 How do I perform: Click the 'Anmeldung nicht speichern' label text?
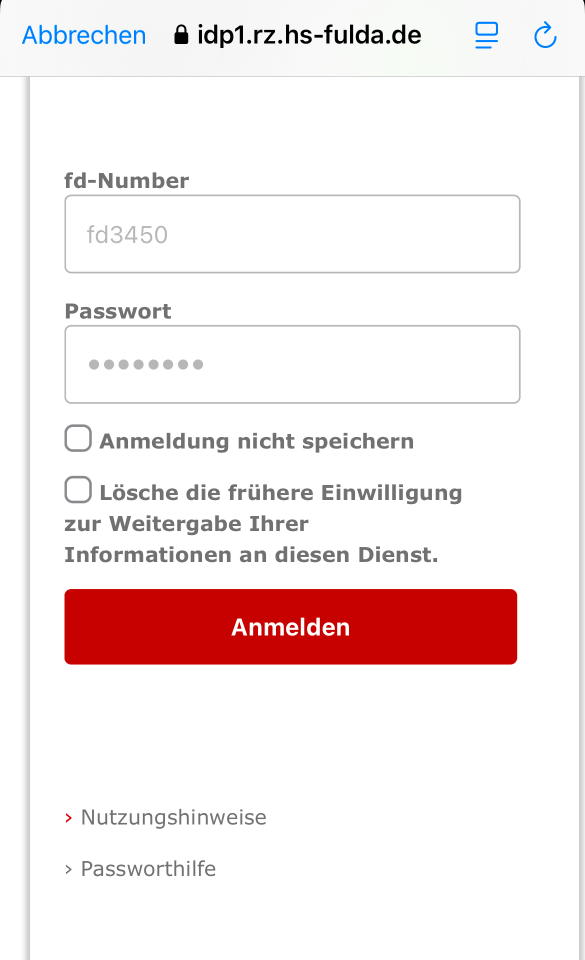[x=257, y=441]
